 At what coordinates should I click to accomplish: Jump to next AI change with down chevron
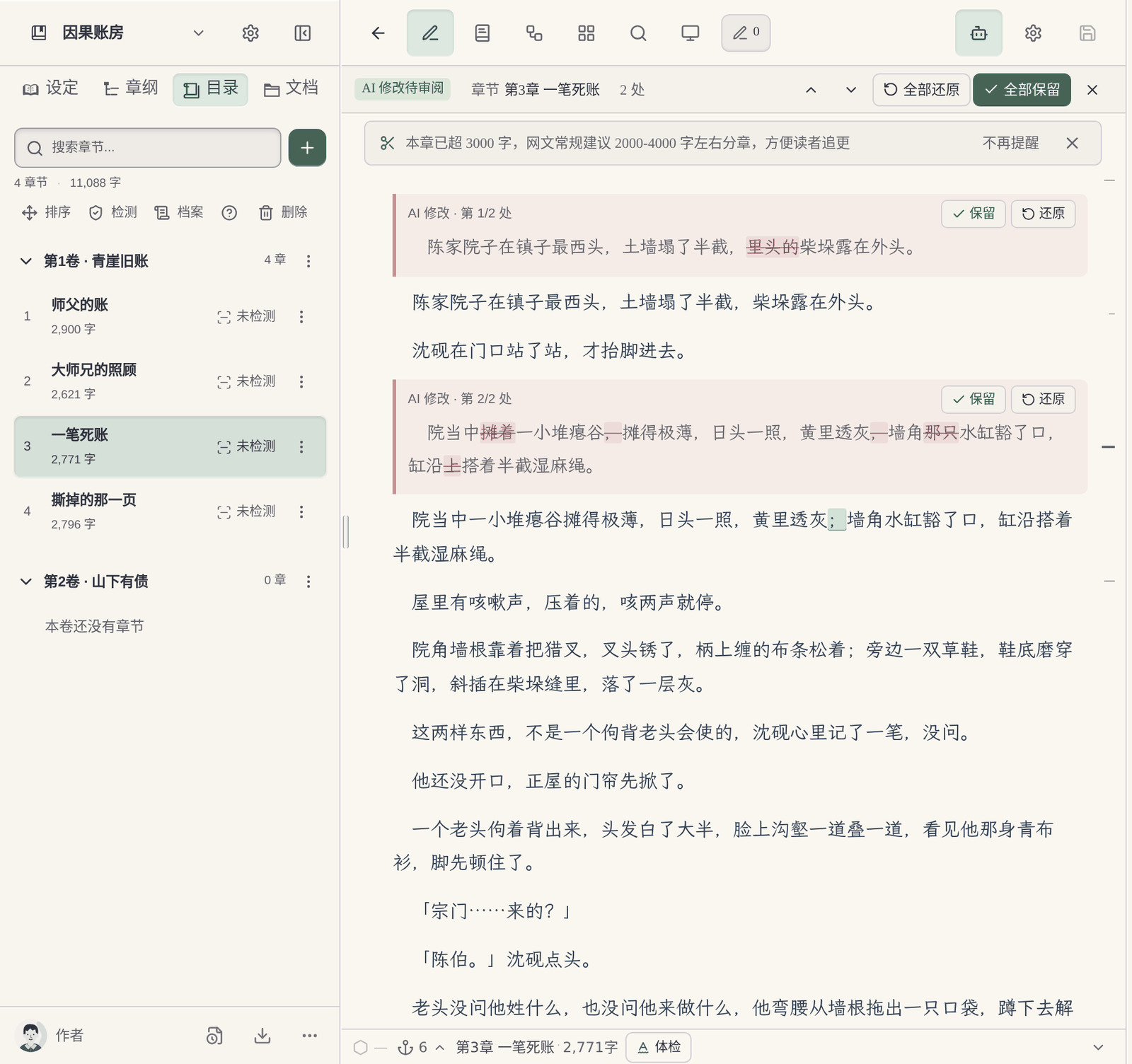click(851, 90)
